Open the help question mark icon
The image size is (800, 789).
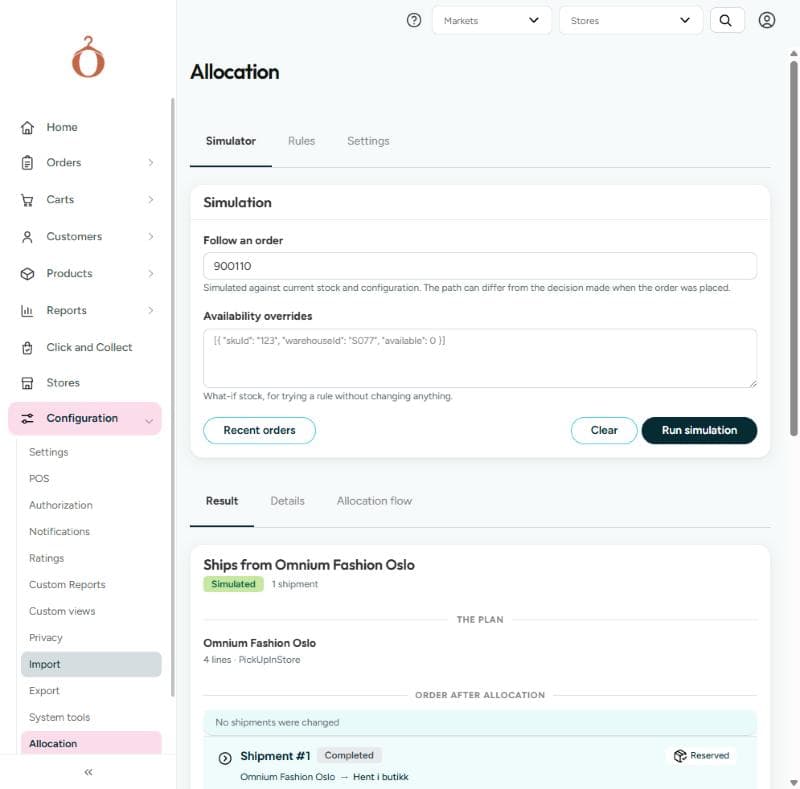click(x=414, y=20)
